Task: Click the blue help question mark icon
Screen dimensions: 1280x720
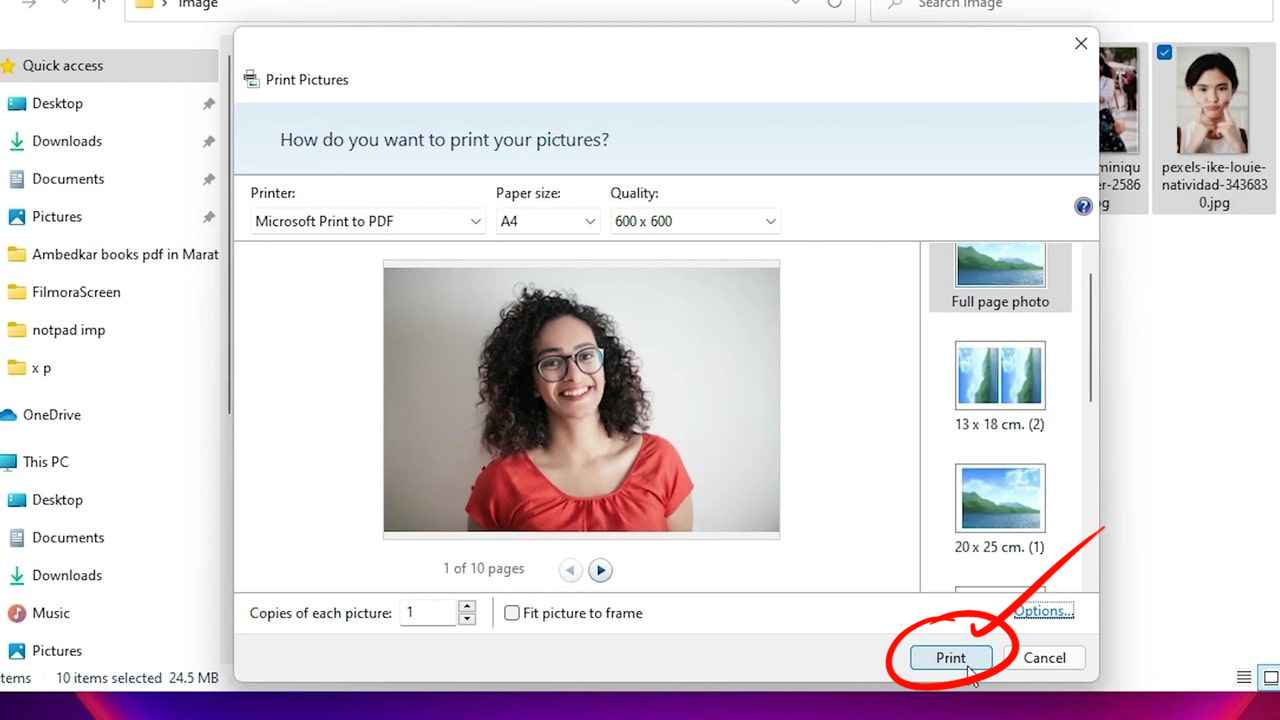Action: click(x=1083, y=206)
